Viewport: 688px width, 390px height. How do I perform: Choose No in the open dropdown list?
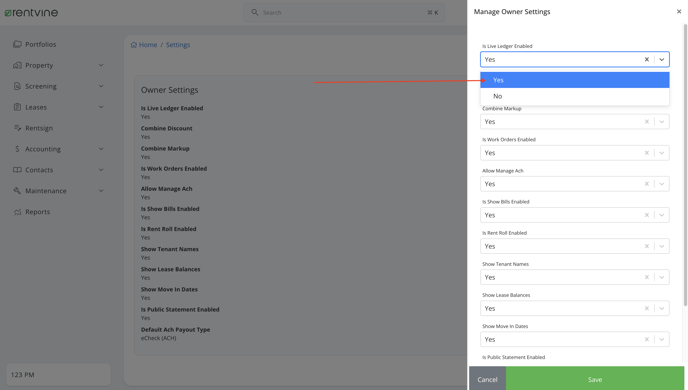pyautogui.click(x=574, y=96)
